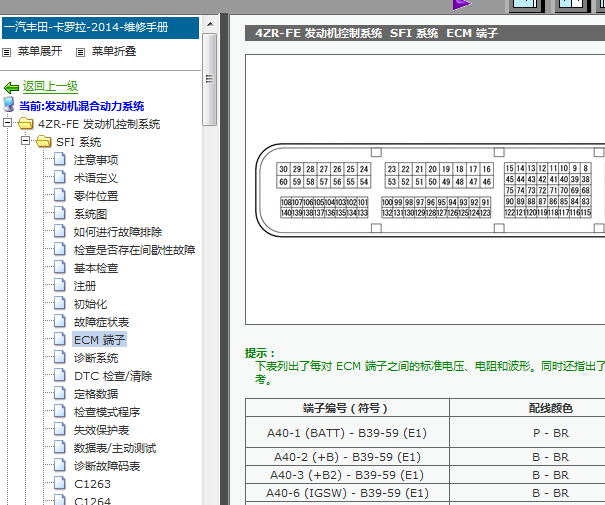
Task: Open the DTC 检查/清除 page
Action: [113, 376]
